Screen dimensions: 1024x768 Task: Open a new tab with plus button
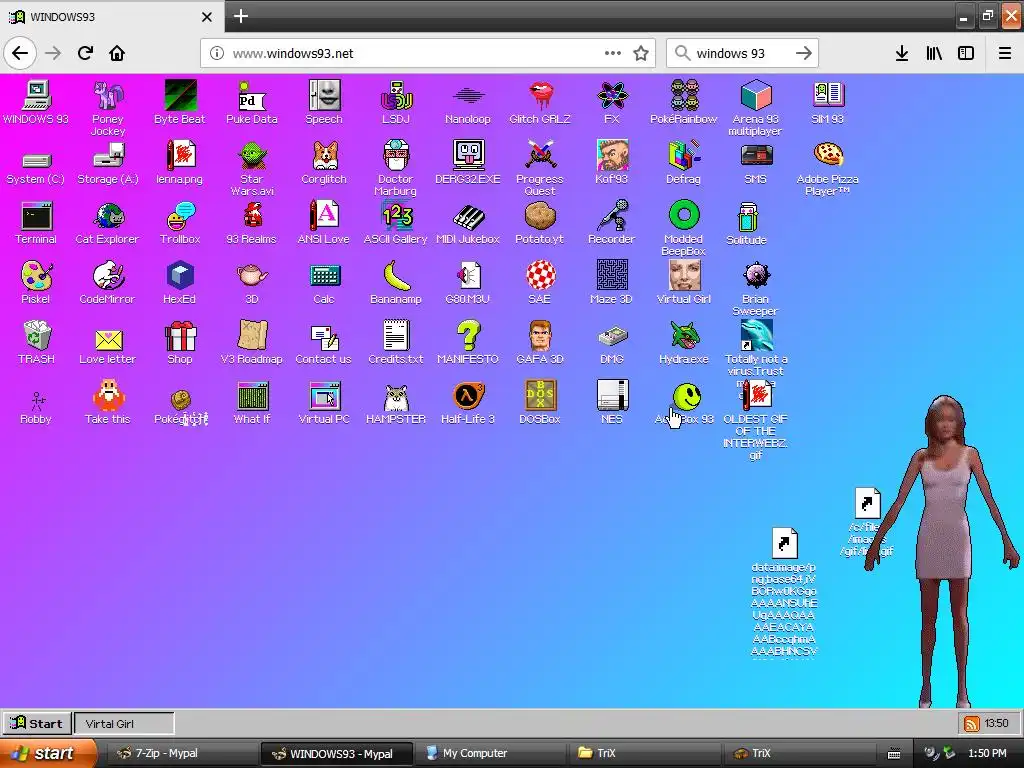click(x=241, y=16)
